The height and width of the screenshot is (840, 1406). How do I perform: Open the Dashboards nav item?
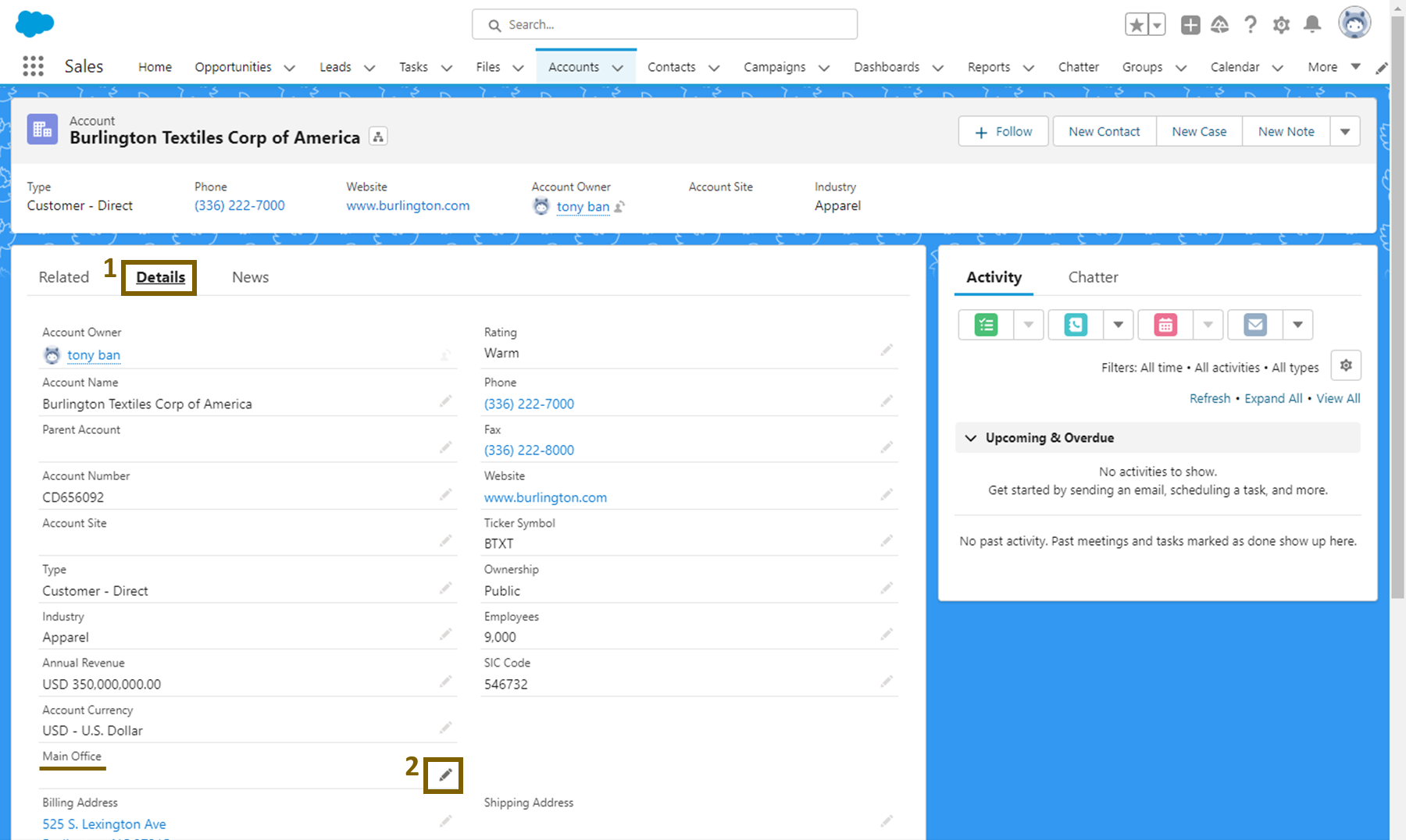coord(887,67)
